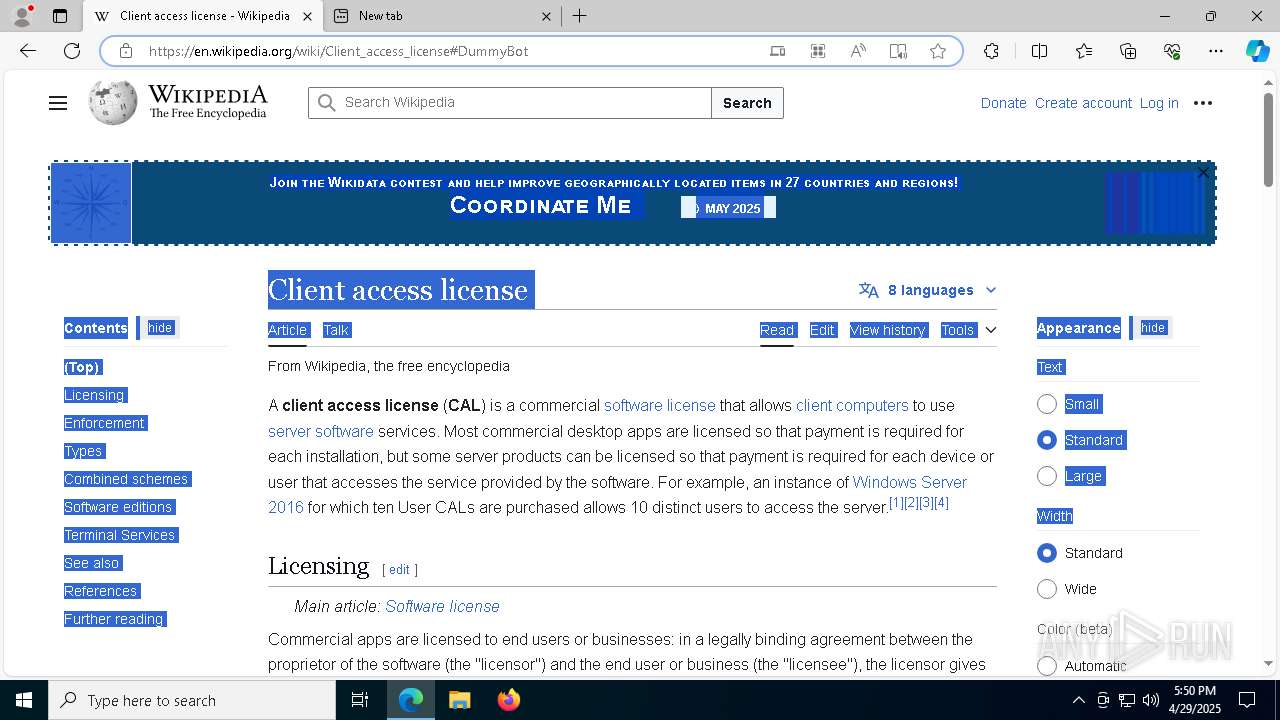
Task: Open the Copilot icon in Edge toolbar
Action: [x=1257, y=51]
